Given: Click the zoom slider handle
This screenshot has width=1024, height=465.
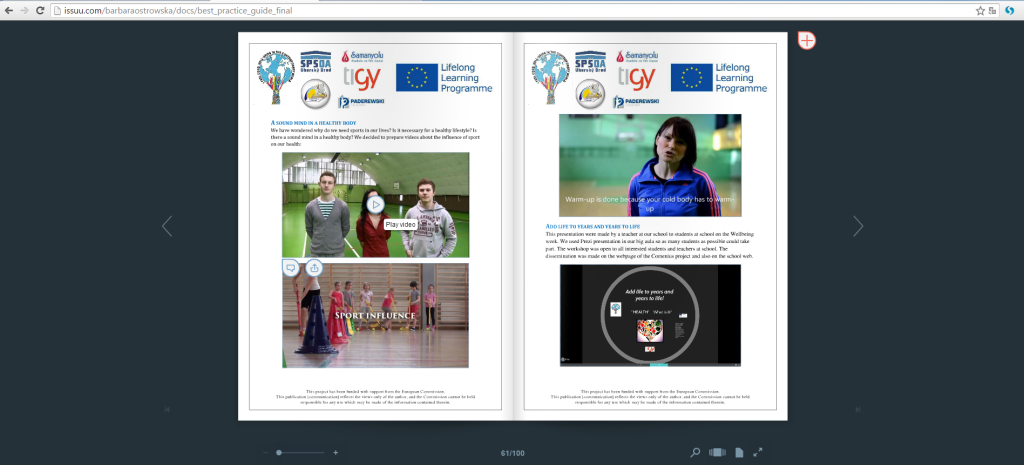Looking at the screenshot, I should [x=279, y=453].
